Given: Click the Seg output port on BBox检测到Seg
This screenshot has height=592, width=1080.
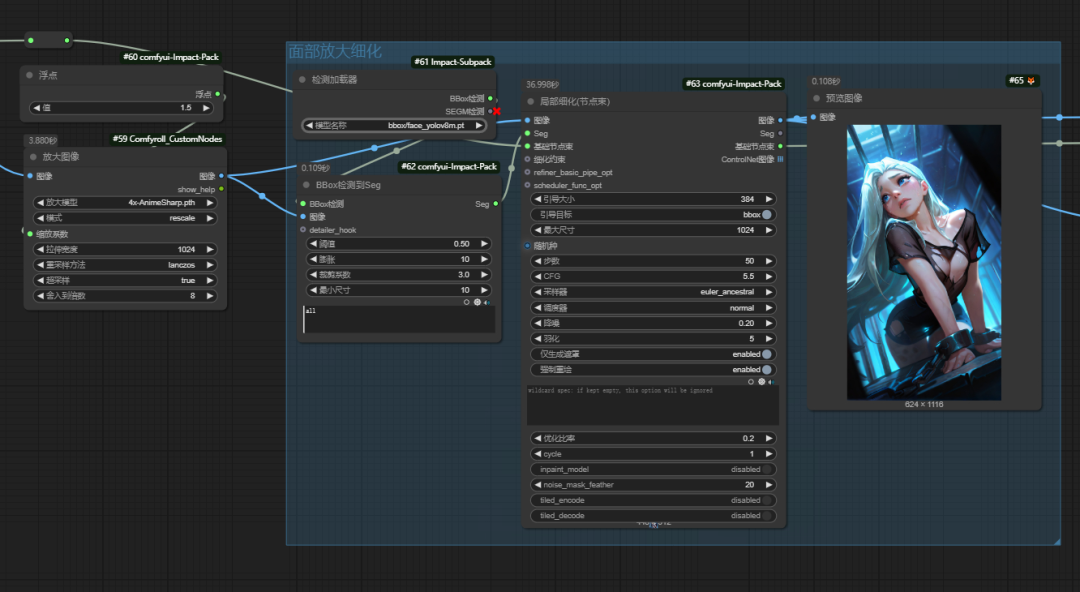Looking at the screenshot, I should [x=496, y=204].
